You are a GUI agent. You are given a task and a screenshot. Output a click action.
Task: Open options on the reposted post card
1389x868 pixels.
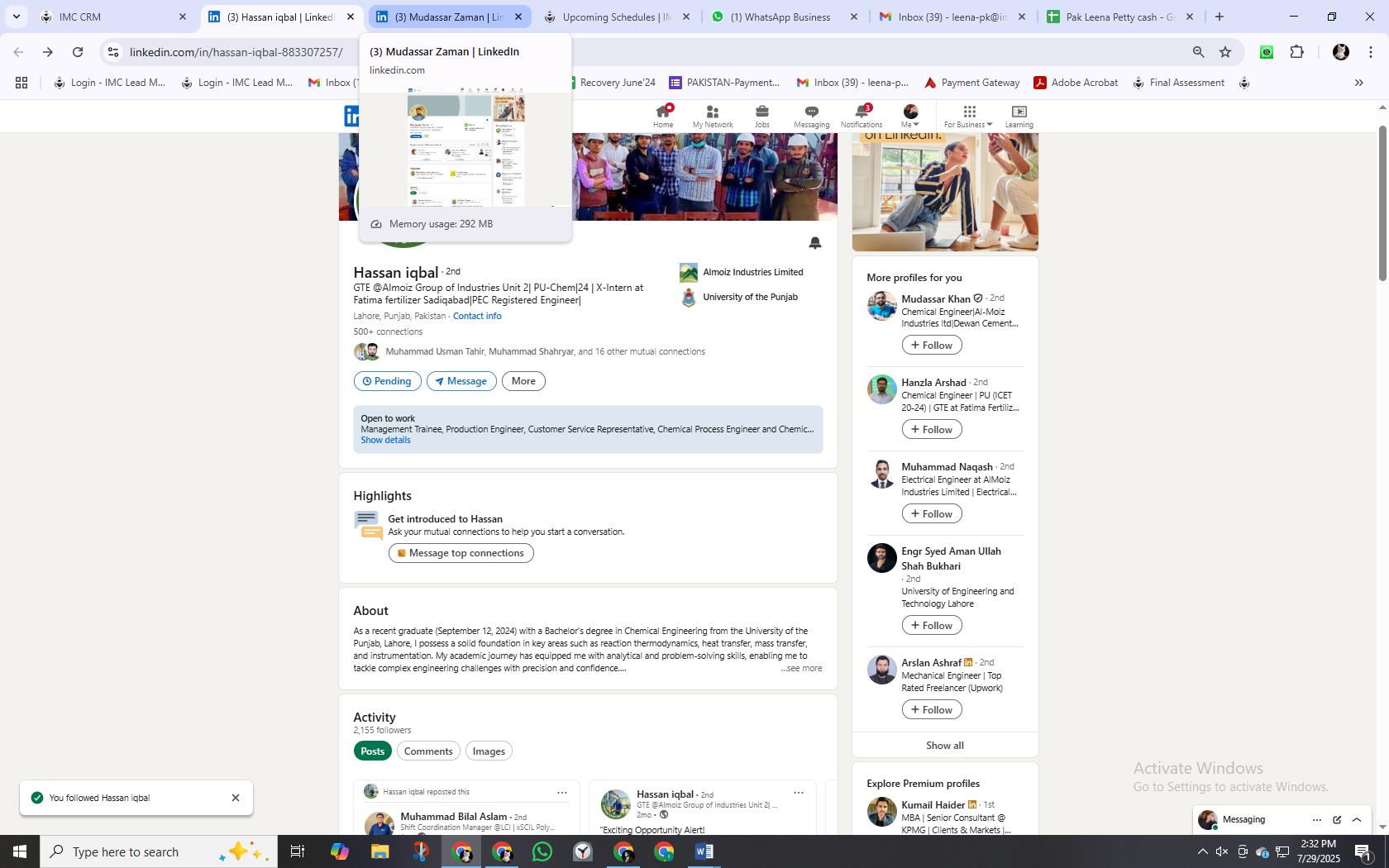coord(562,792)
